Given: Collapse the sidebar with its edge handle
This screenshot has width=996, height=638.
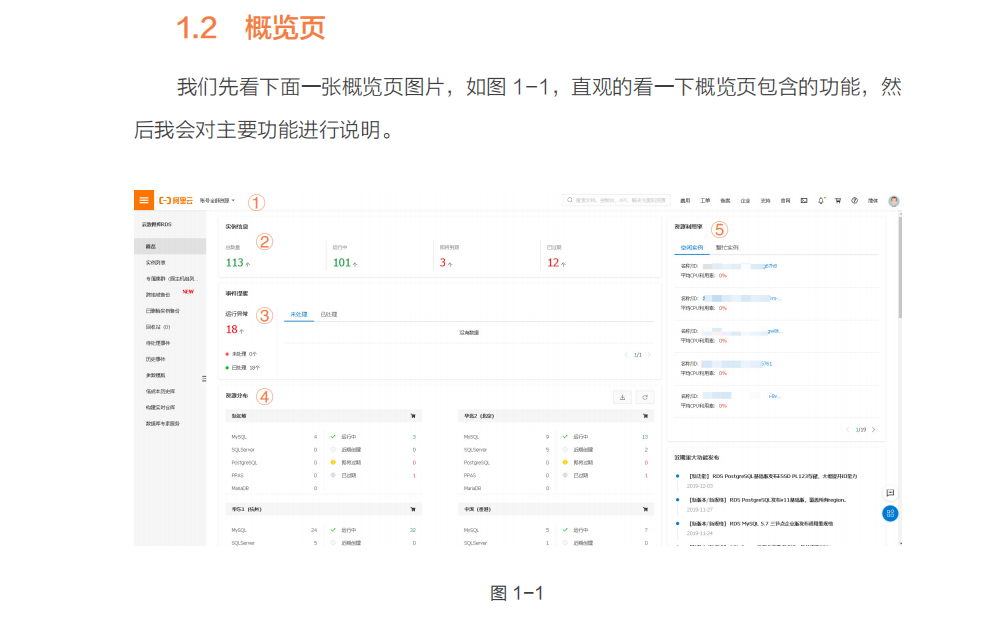Looking at the screenshot, I should 204,379.
